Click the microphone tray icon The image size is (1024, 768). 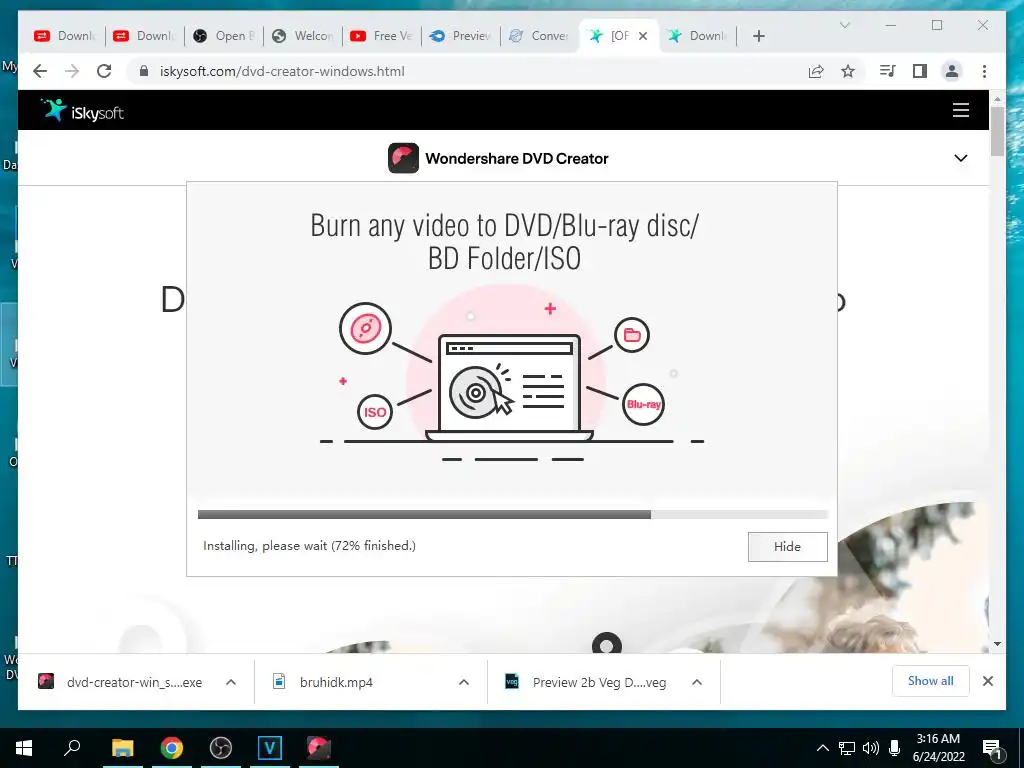(895, 748)
